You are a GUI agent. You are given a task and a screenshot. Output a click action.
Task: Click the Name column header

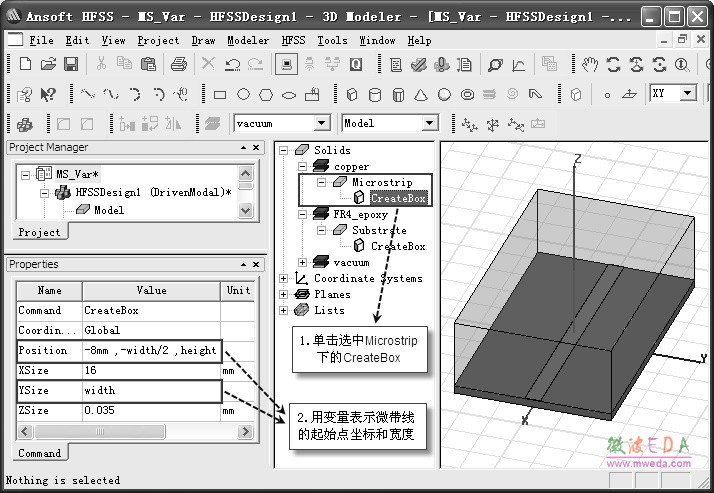click(x=49, y=290)
